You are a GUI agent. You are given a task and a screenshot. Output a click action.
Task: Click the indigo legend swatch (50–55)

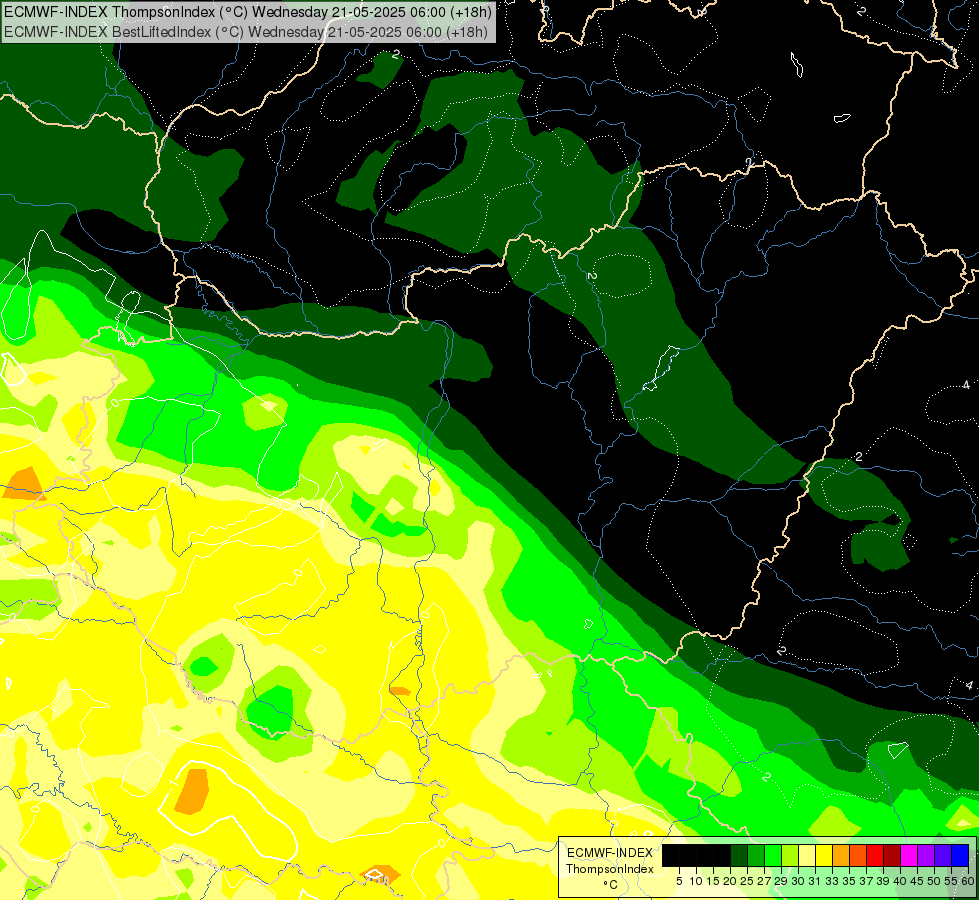pyautogui.click(x=943, y=855)
